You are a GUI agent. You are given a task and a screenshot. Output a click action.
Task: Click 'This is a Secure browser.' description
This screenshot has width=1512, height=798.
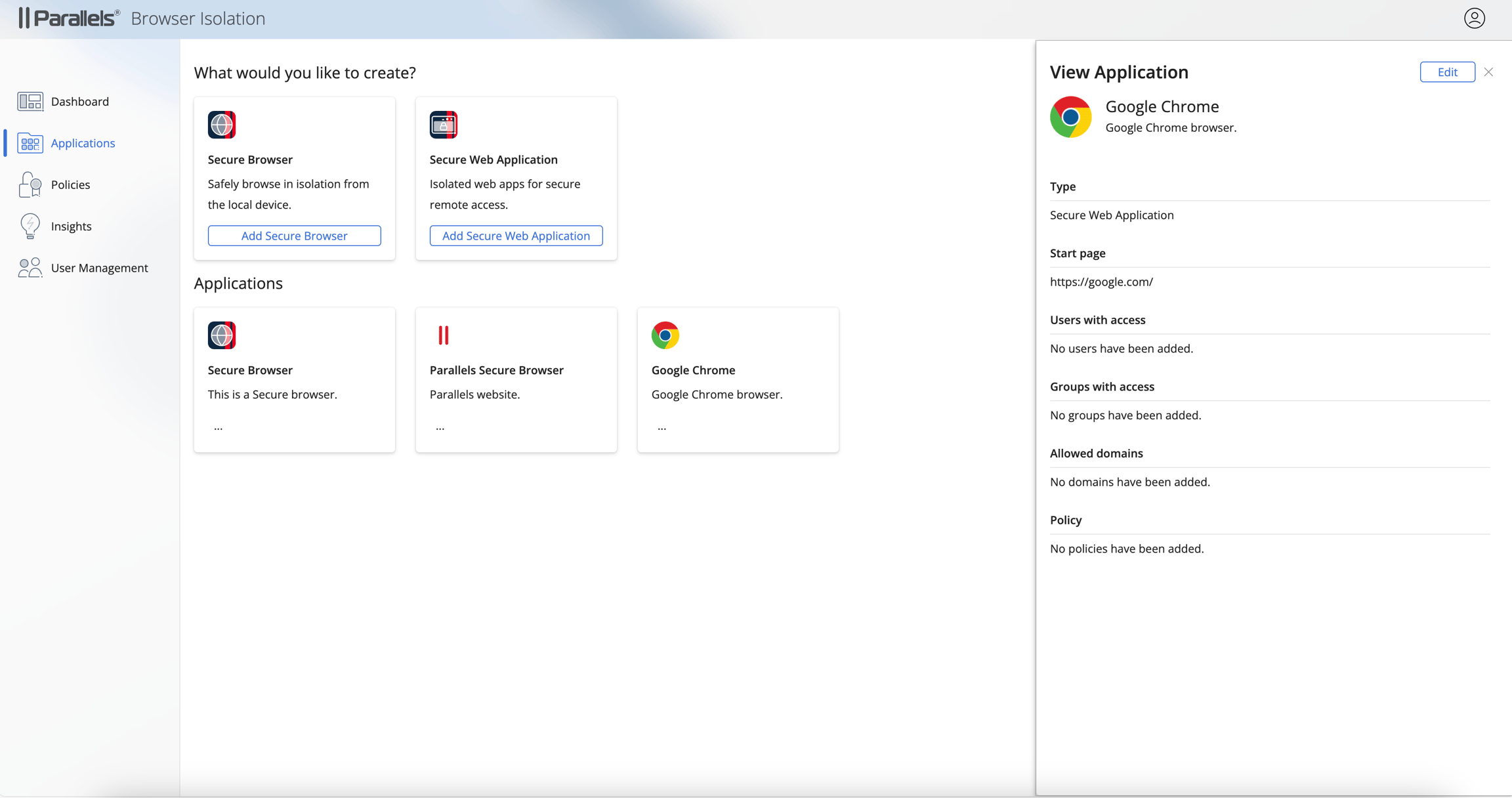(272, 394)
